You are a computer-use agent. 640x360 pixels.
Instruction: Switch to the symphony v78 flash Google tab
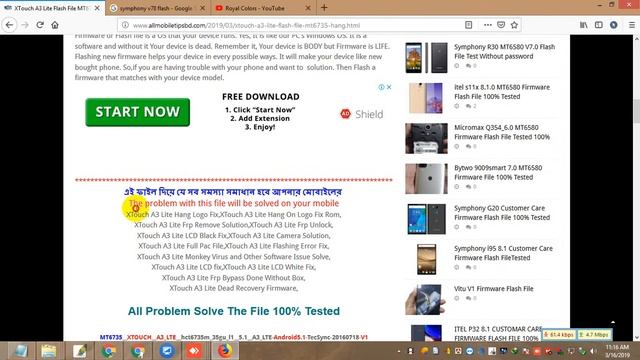158,8
